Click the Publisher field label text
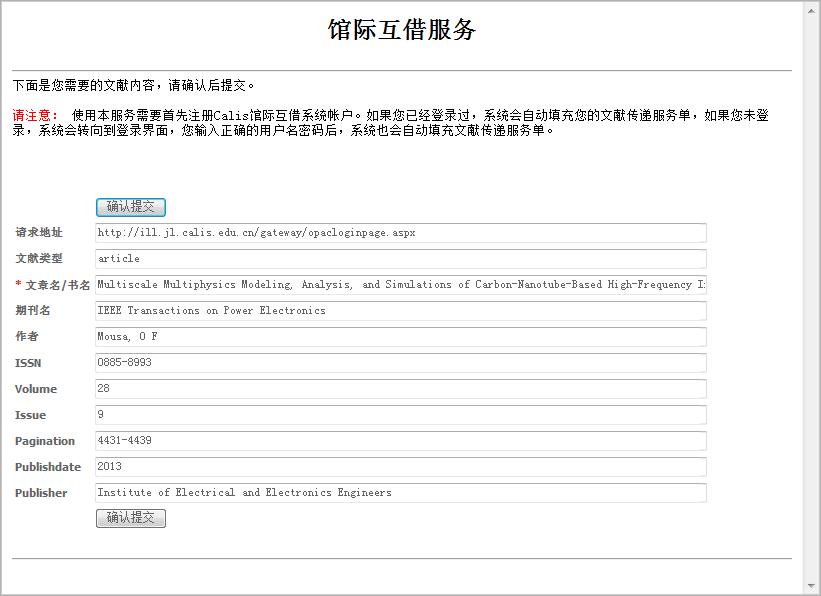The height and width of the screenshot is (596, 821). pyautogui.click(x=41, y=493)
